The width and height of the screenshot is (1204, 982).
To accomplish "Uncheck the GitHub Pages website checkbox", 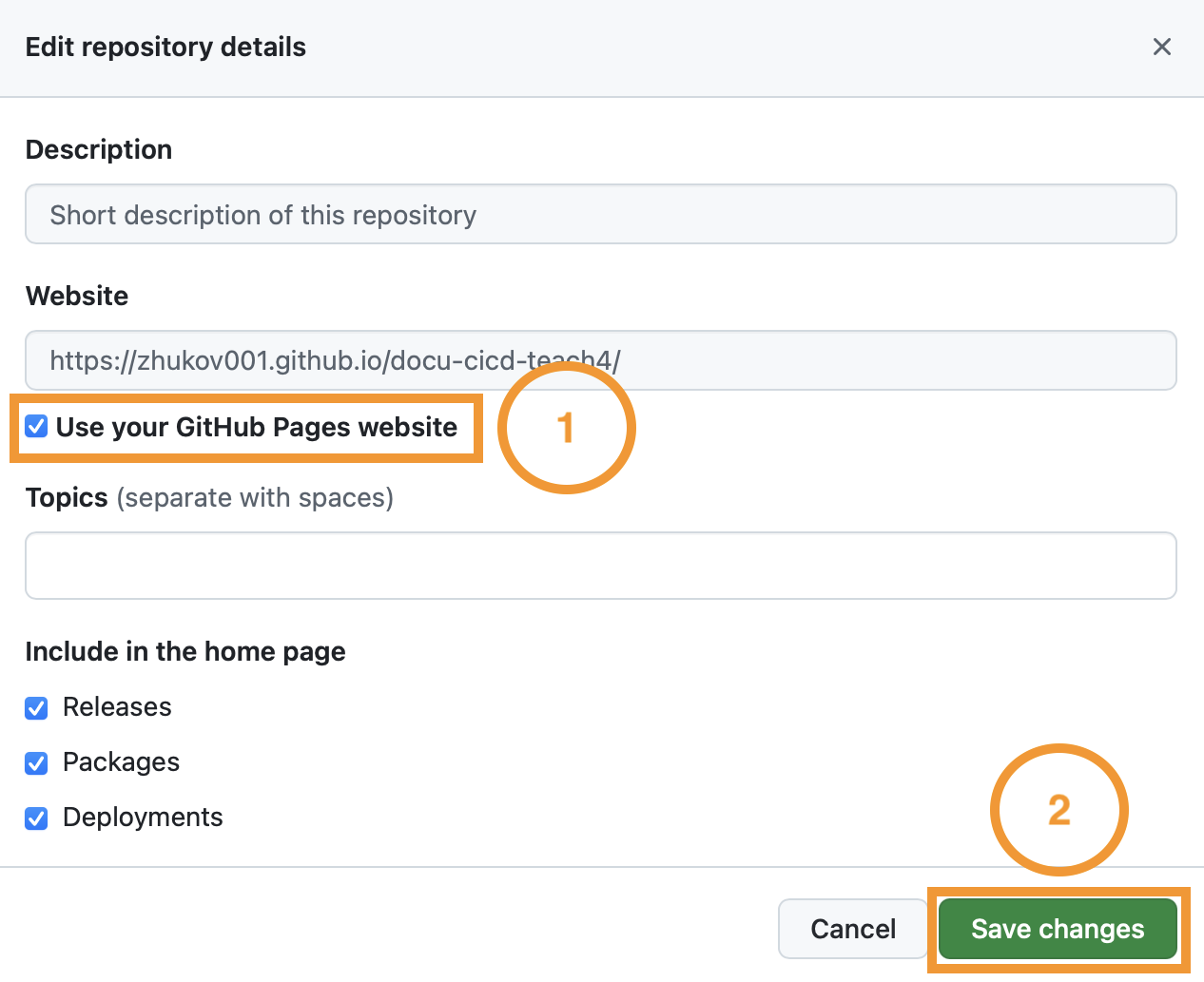I will (x=37, y=427).
